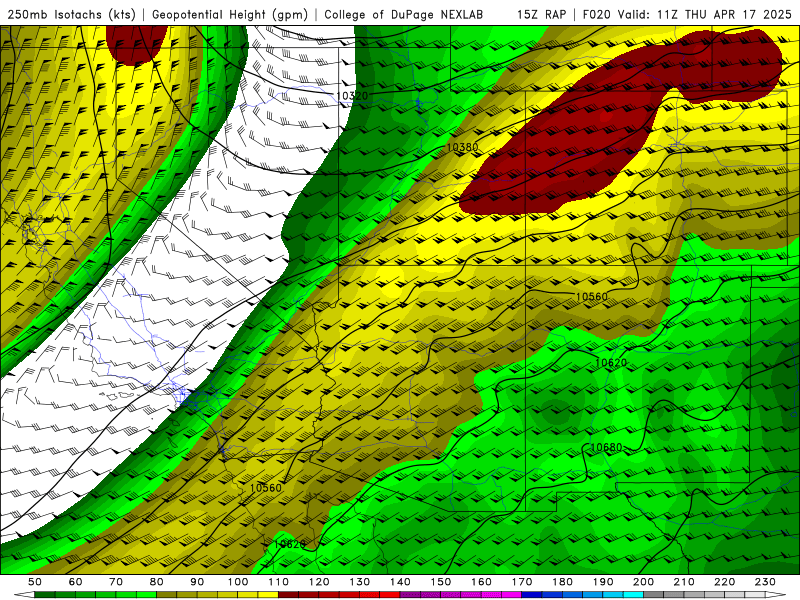Click the 'THU APR 17 2025' valid date

click(738, 14)
